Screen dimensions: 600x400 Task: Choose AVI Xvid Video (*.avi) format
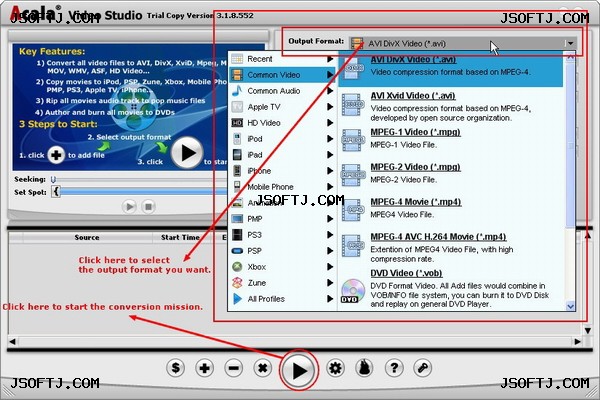click(x=451, y=106)
